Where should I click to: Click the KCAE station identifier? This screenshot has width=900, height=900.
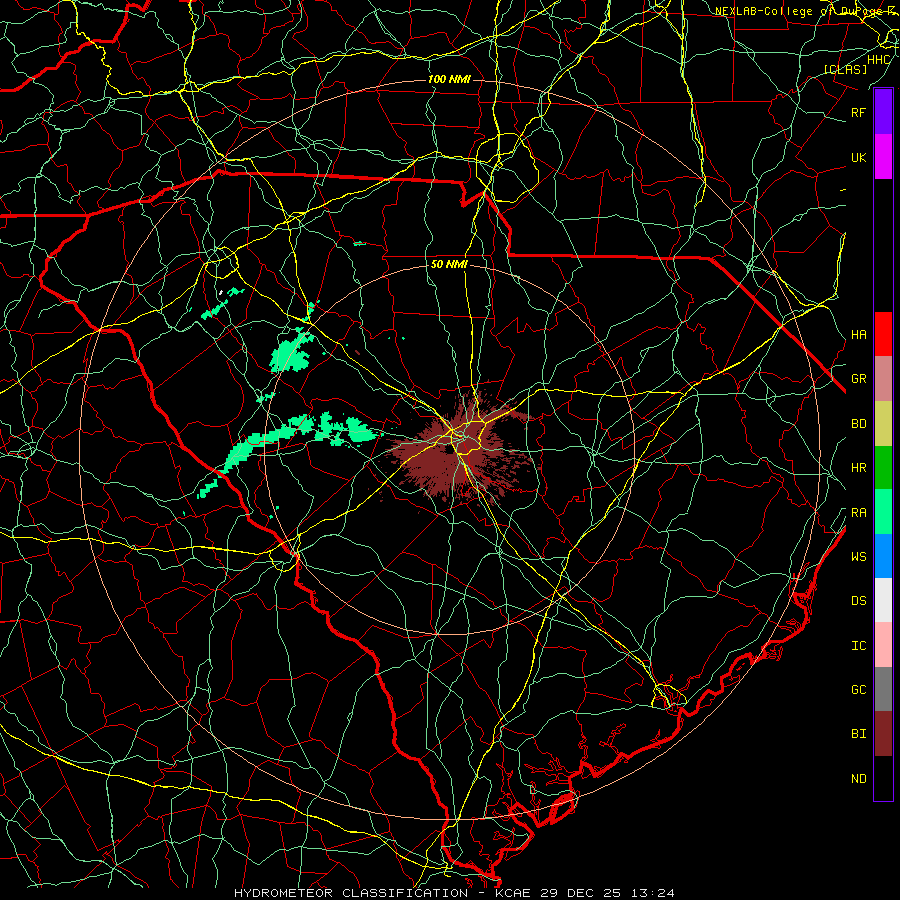(x=515, y=893)
